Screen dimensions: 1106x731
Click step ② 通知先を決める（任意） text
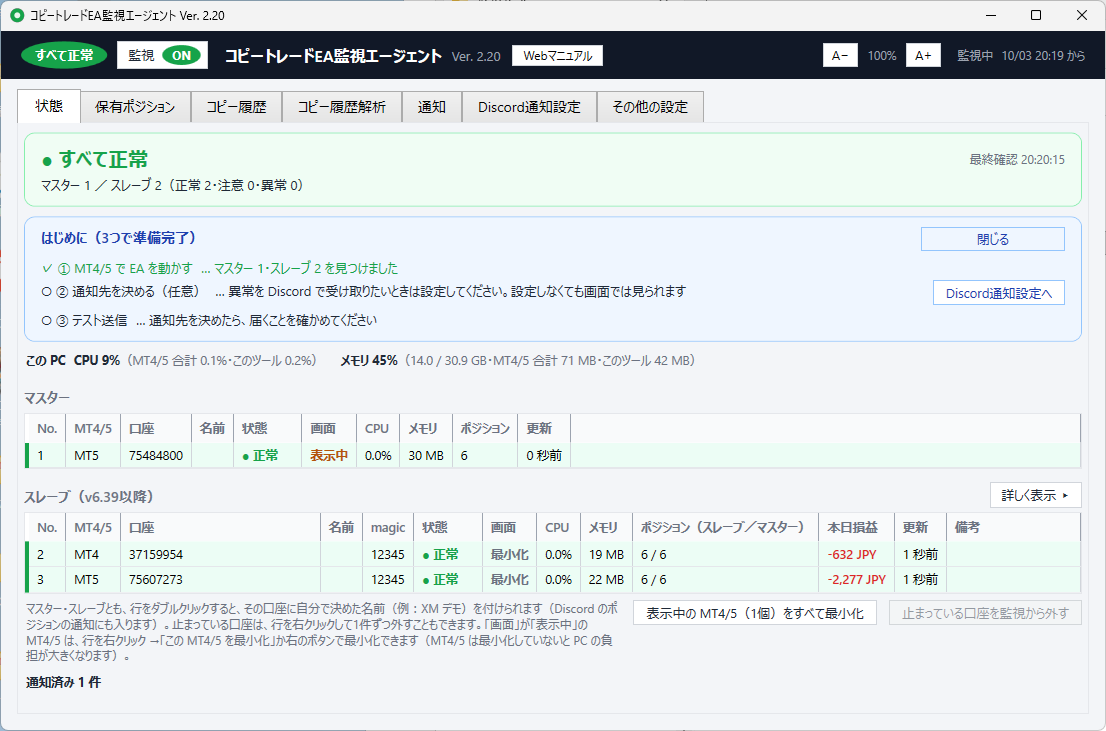pyautogui.click(x=130, y=291)
